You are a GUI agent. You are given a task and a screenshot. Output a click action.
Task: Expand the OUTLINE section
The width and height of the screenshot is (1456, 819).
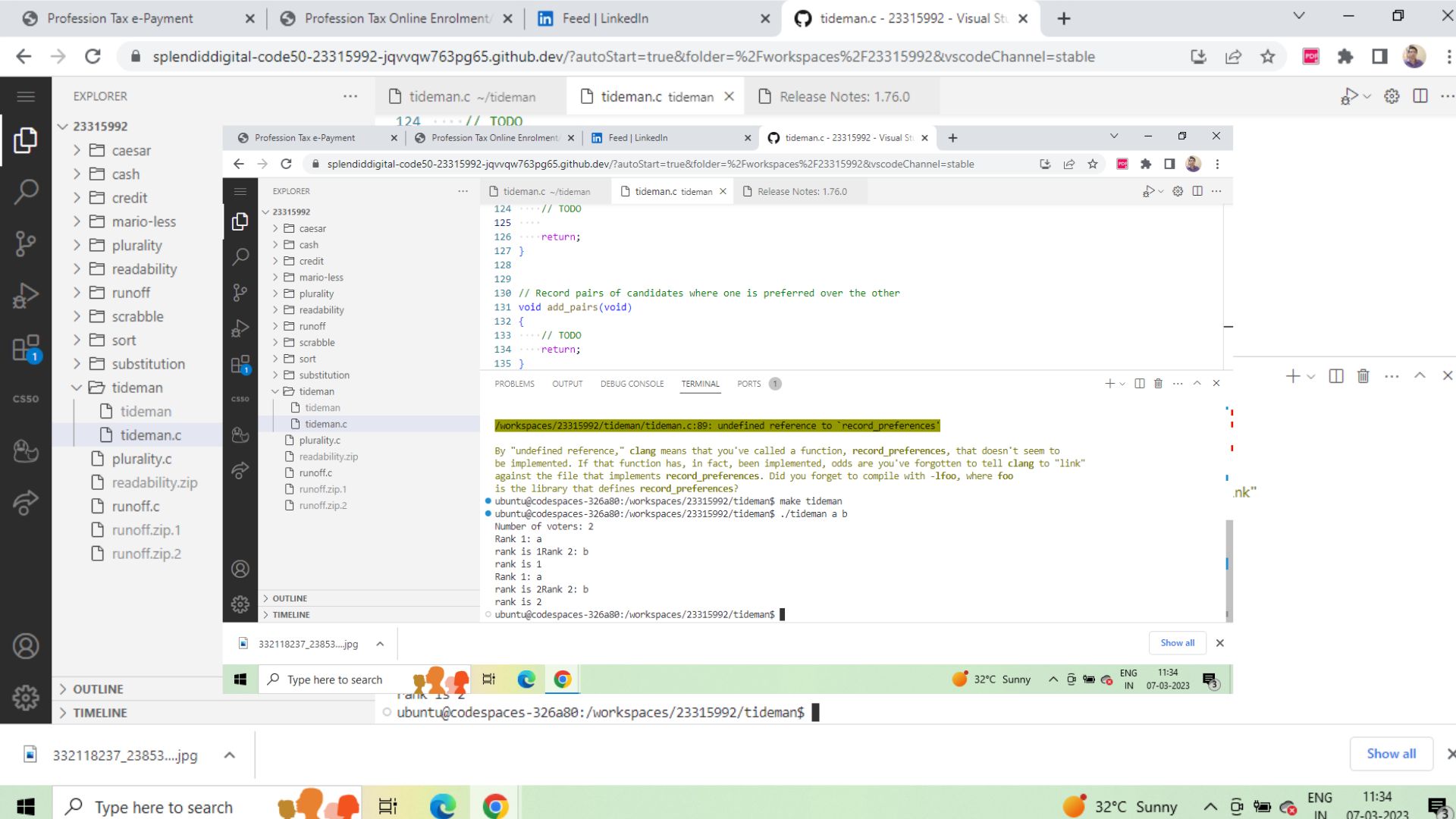[x=98, y=689]
